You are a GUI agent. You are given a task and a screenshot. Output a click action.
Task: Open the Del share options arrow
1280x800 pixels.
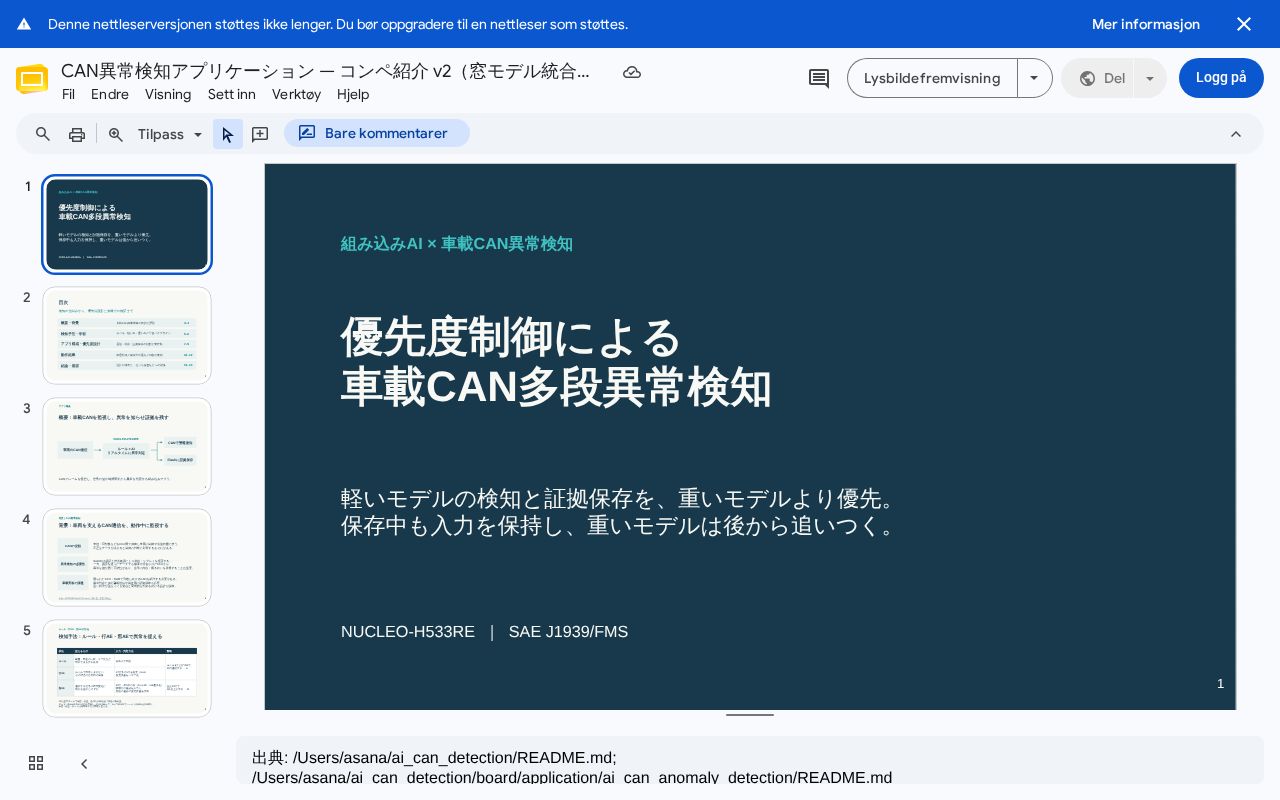1150,78
